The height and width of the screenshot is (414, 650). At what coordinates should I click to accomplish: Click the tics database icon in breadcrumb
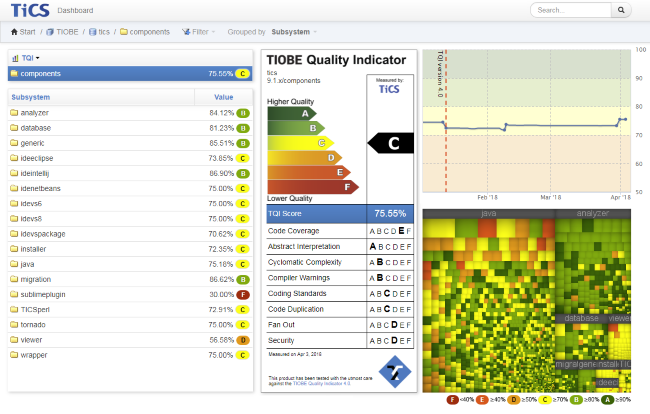click(92, 32)
